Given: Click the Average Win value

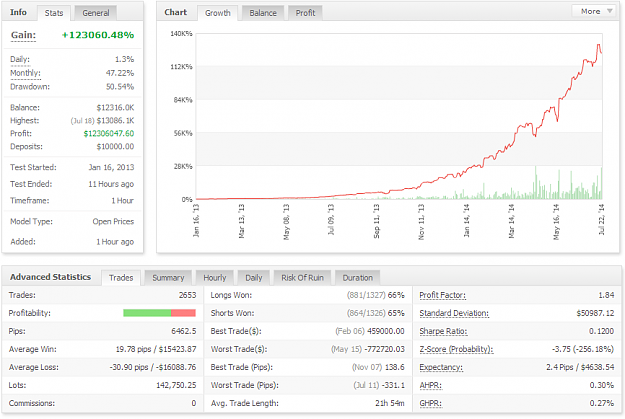Looking at the screenshot, I should click(x=156, y=349).
